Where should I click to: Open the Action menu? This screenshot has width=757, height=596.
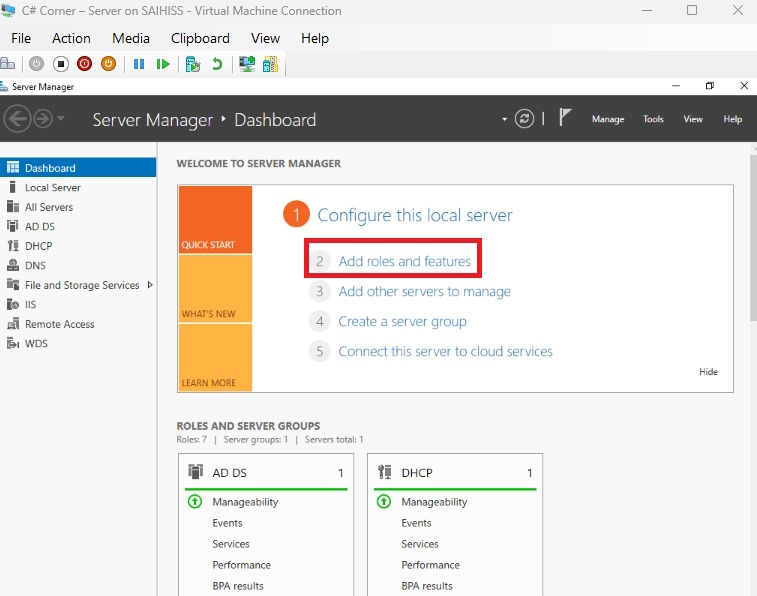coord(71,38)
